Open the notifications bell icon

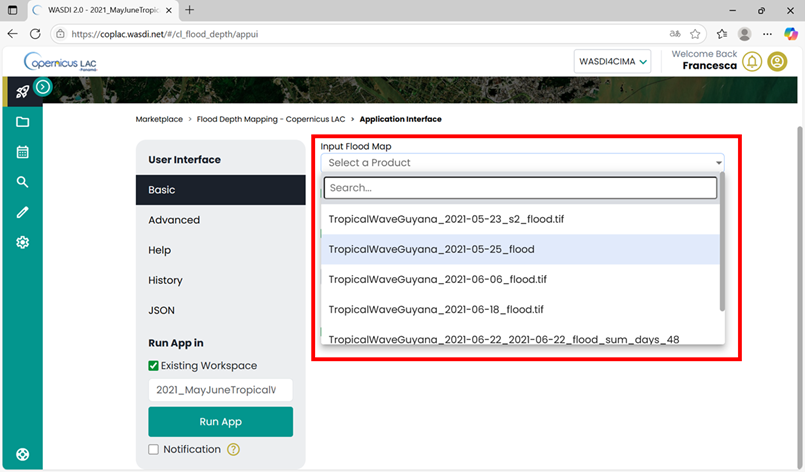(x=752, y=62)
